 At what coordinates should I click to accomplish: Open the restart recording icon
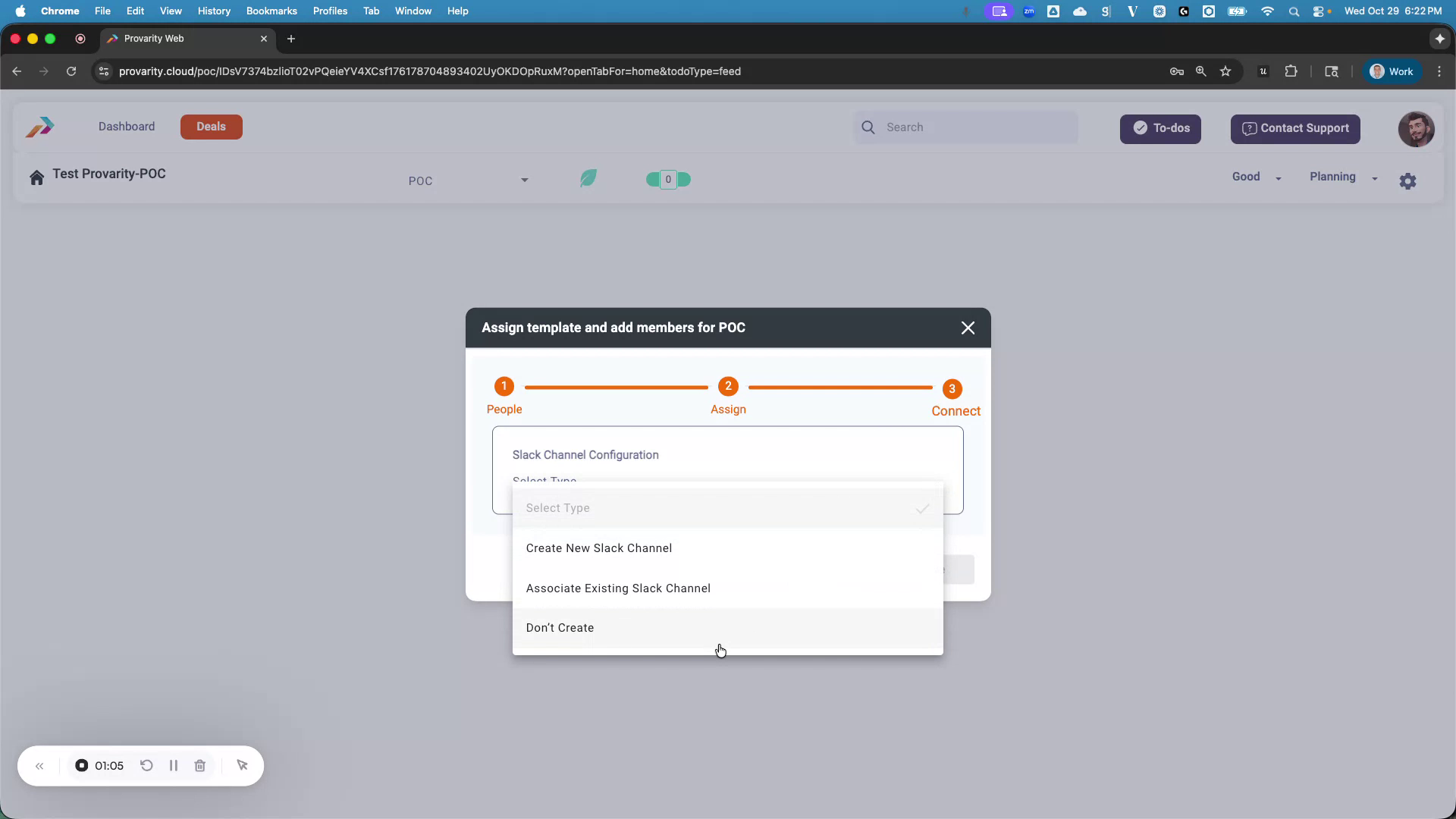tap(147, 766)
